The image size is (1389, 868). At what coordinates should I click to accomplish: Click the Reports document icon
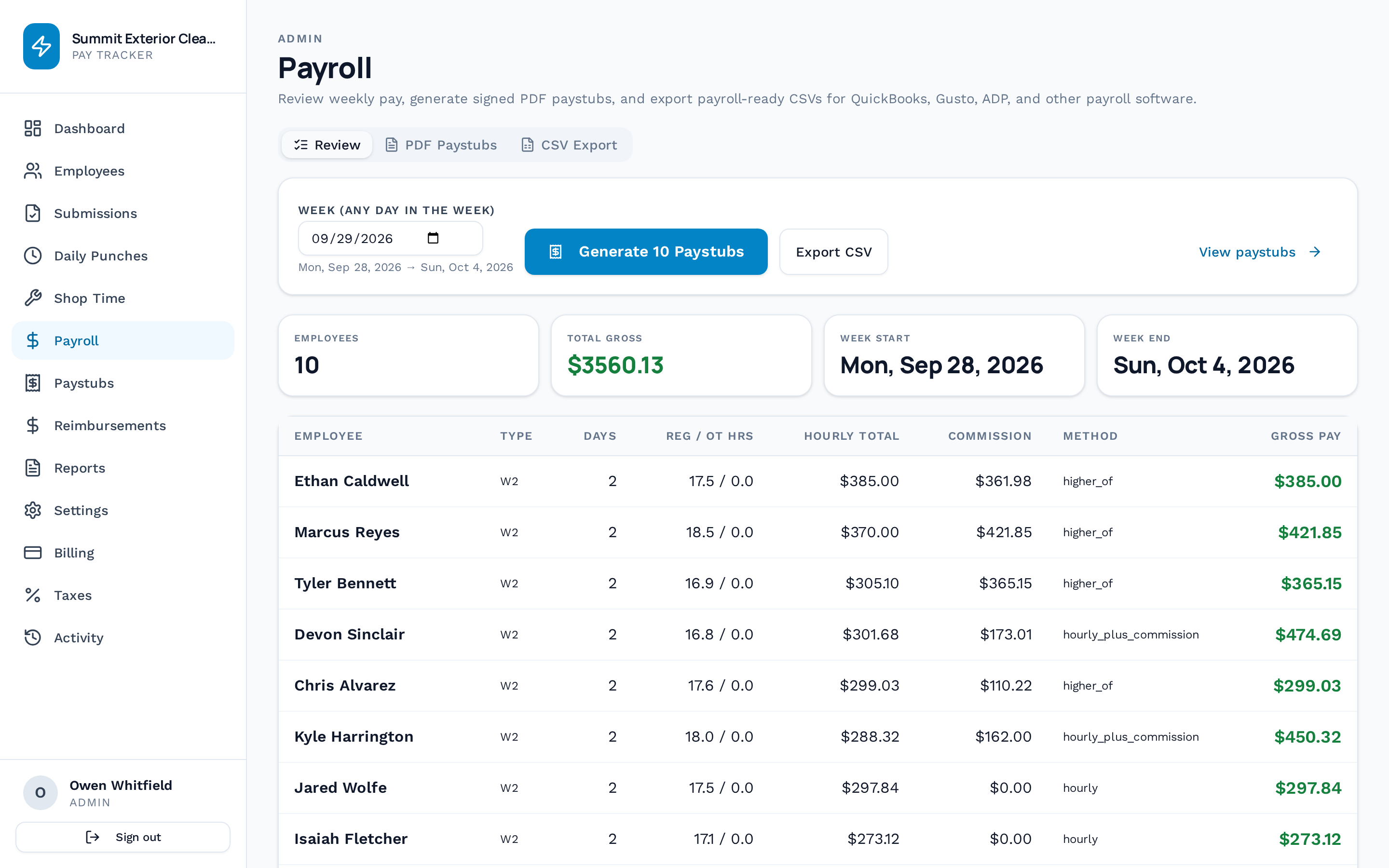[33, 468]
